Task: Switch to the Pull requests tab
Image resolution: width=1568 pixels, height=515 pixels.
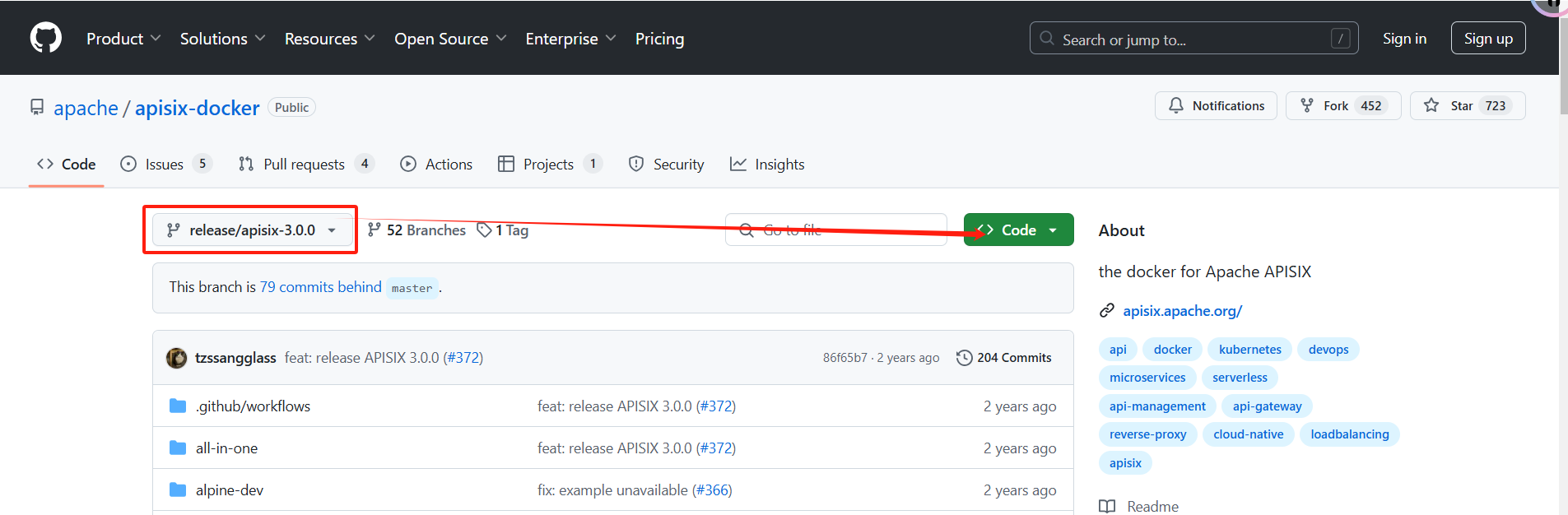Action: pos(305,165)
